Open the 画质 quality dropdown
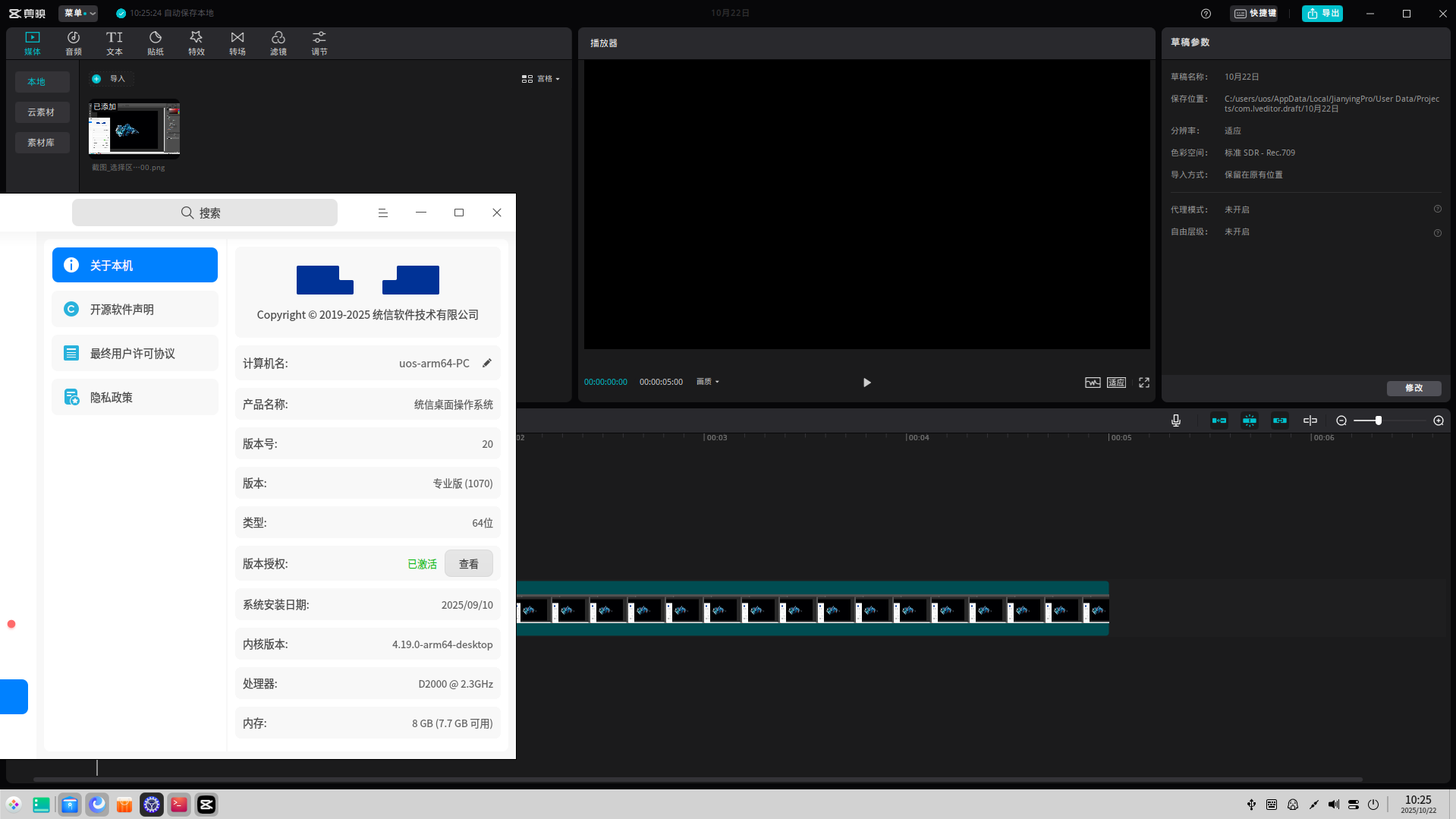Screen dimensions: 1456x819 (707, 382)
